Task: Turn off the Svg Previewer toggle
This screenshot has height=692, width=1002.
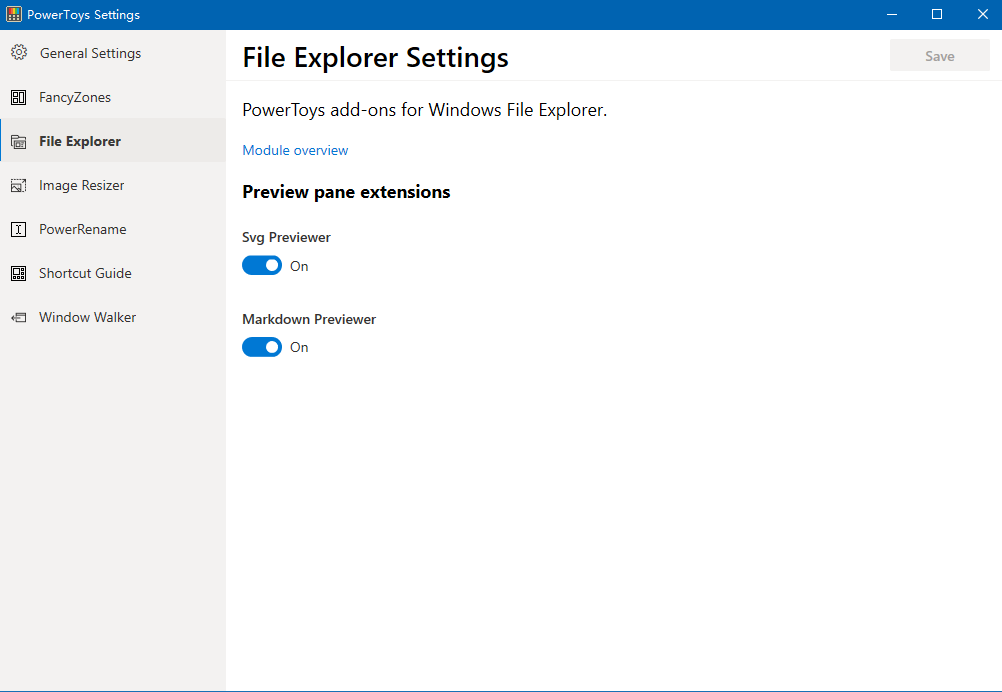Action: (262, 266)
